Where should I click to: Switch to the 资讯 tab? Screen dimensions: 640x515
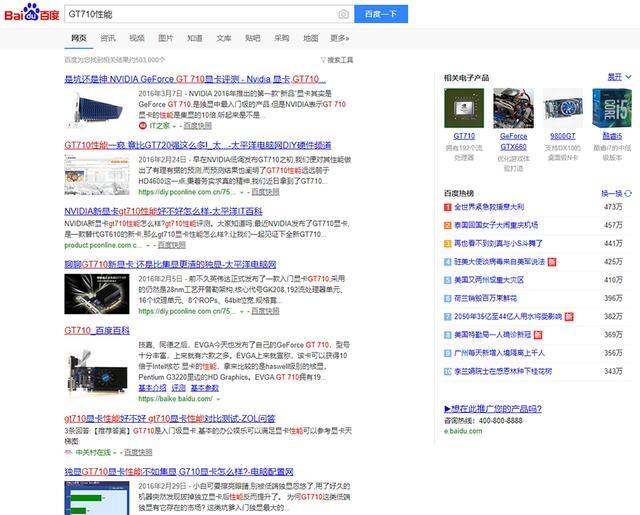tap(108, 38)
